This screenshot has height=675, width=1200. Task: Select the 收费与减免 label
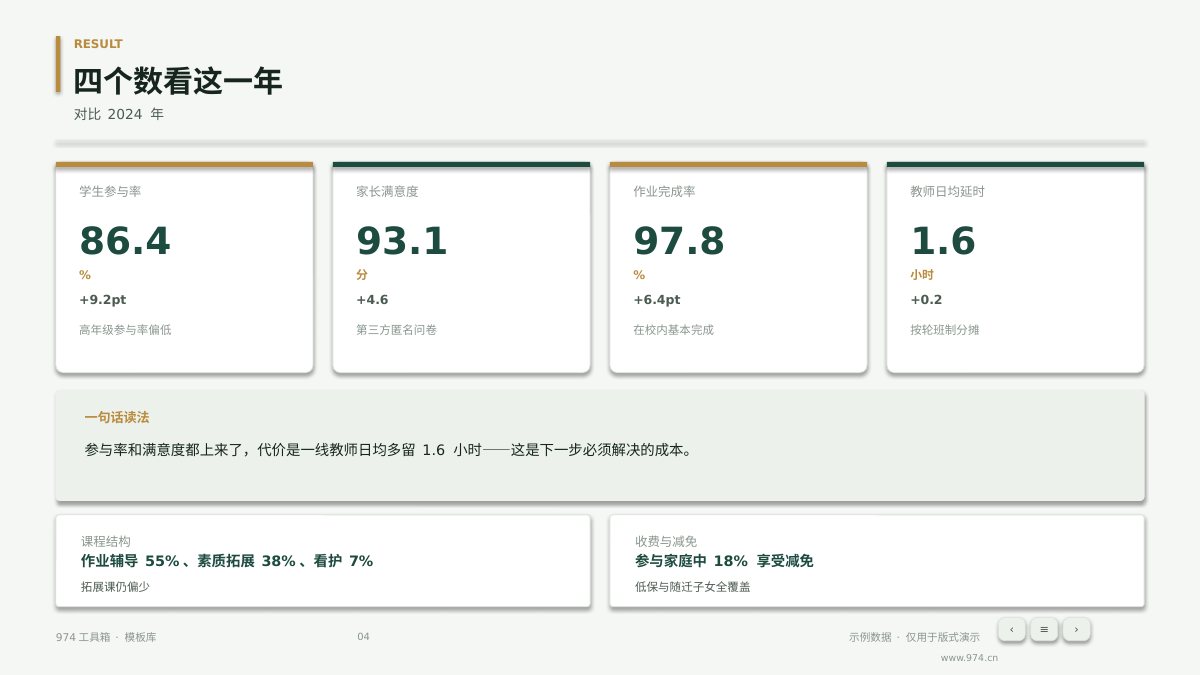pyautogui.click(x=666, y=541)
